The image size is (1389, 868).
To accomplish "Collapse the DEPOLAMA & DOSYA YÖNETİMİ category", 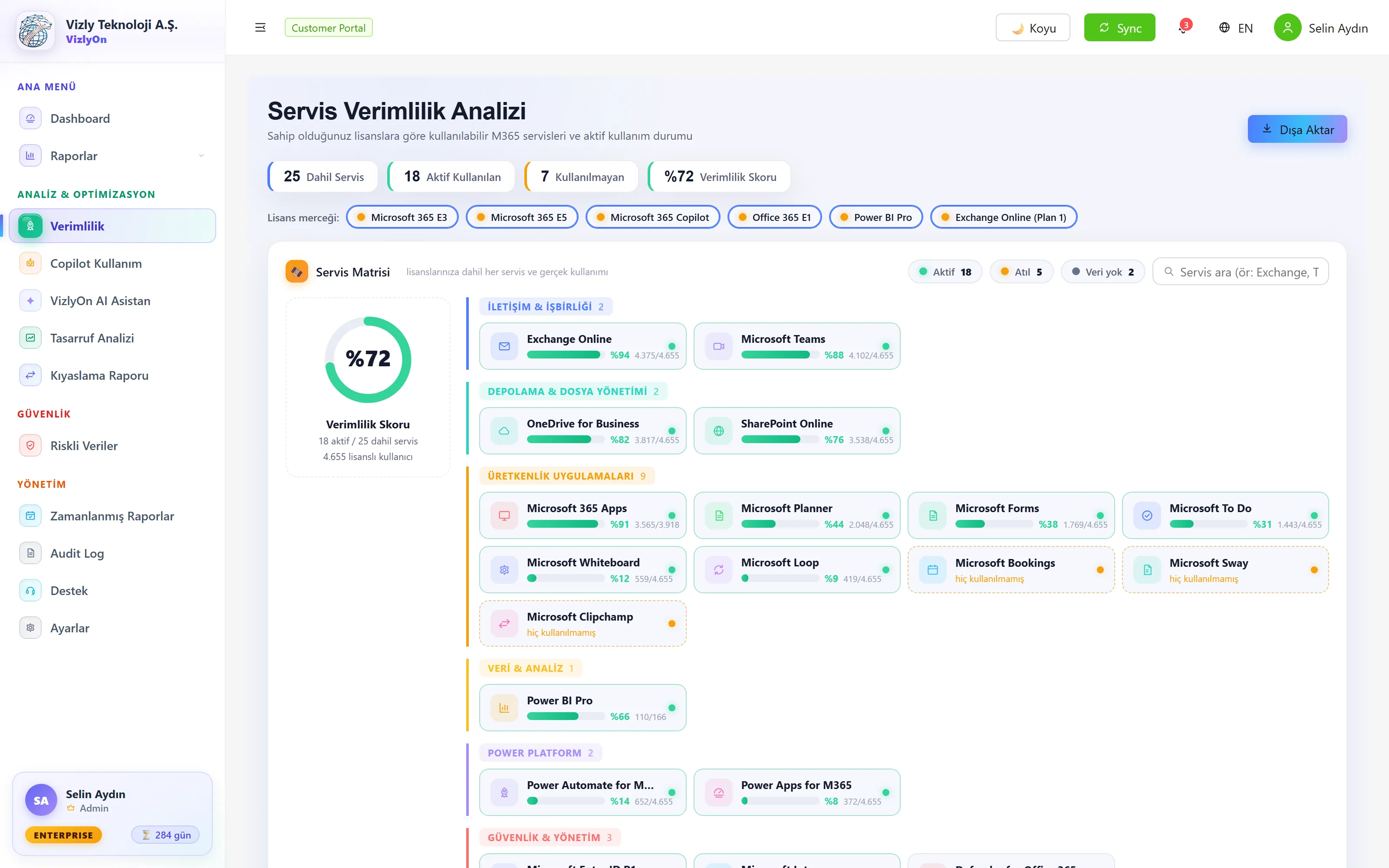I will pos(573,391).
